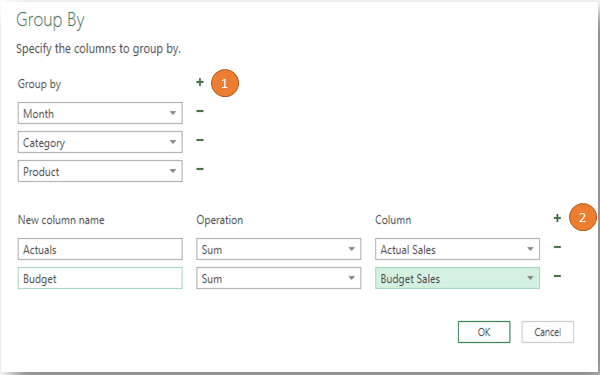Cancel the Group By dialog
Viewport: 600px width, 375px height.
tap(548, 332)
